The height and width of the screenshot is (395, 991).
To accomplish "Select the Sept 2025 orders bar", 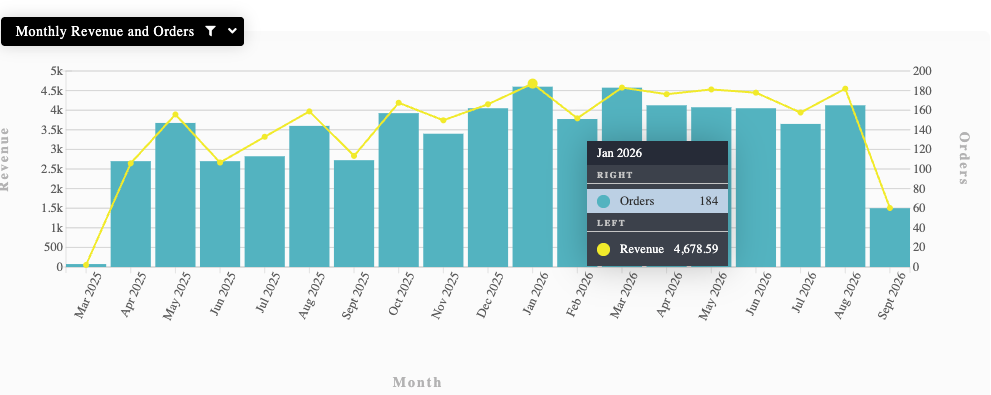I will pyautogui.click(x=354, y=213).
